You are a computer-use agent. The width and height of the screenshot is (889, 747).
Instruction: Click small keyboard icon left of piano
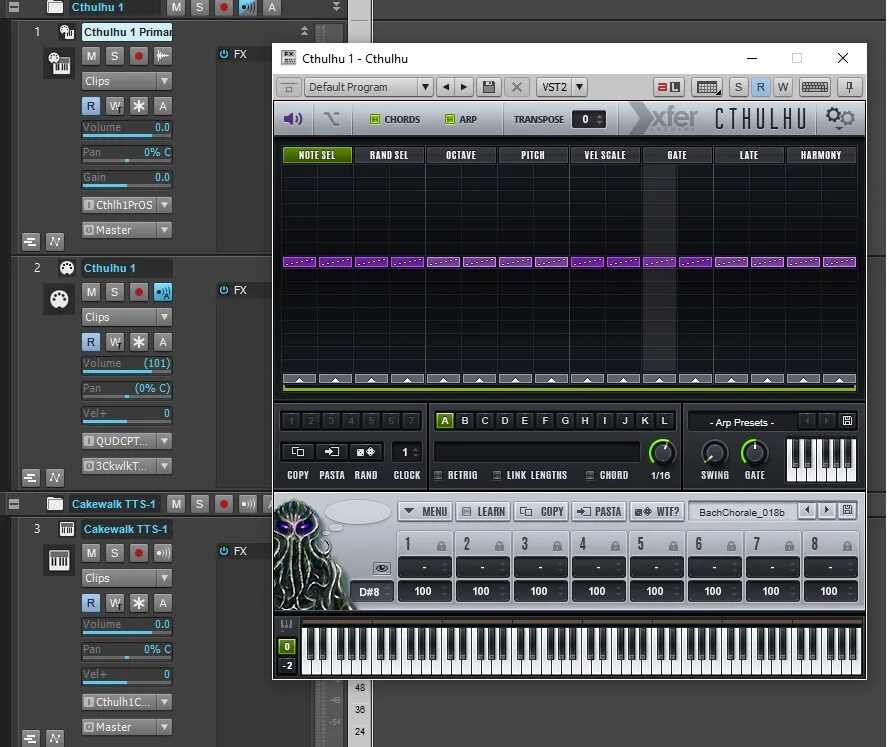coord(286,625)
